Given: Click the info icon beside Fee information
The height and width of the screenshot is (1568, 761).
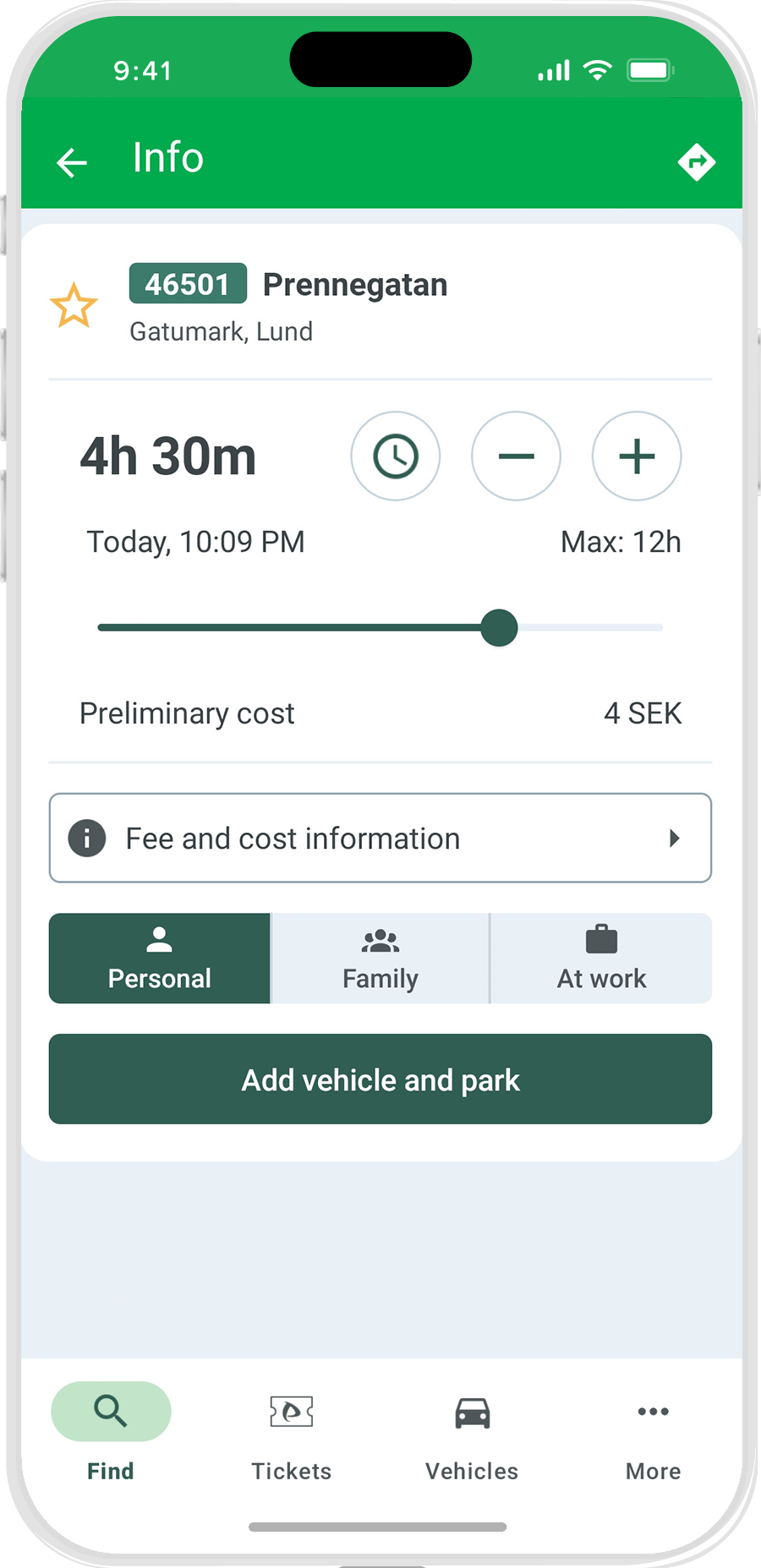Looking at the screenshot, I should coord(87,839).
